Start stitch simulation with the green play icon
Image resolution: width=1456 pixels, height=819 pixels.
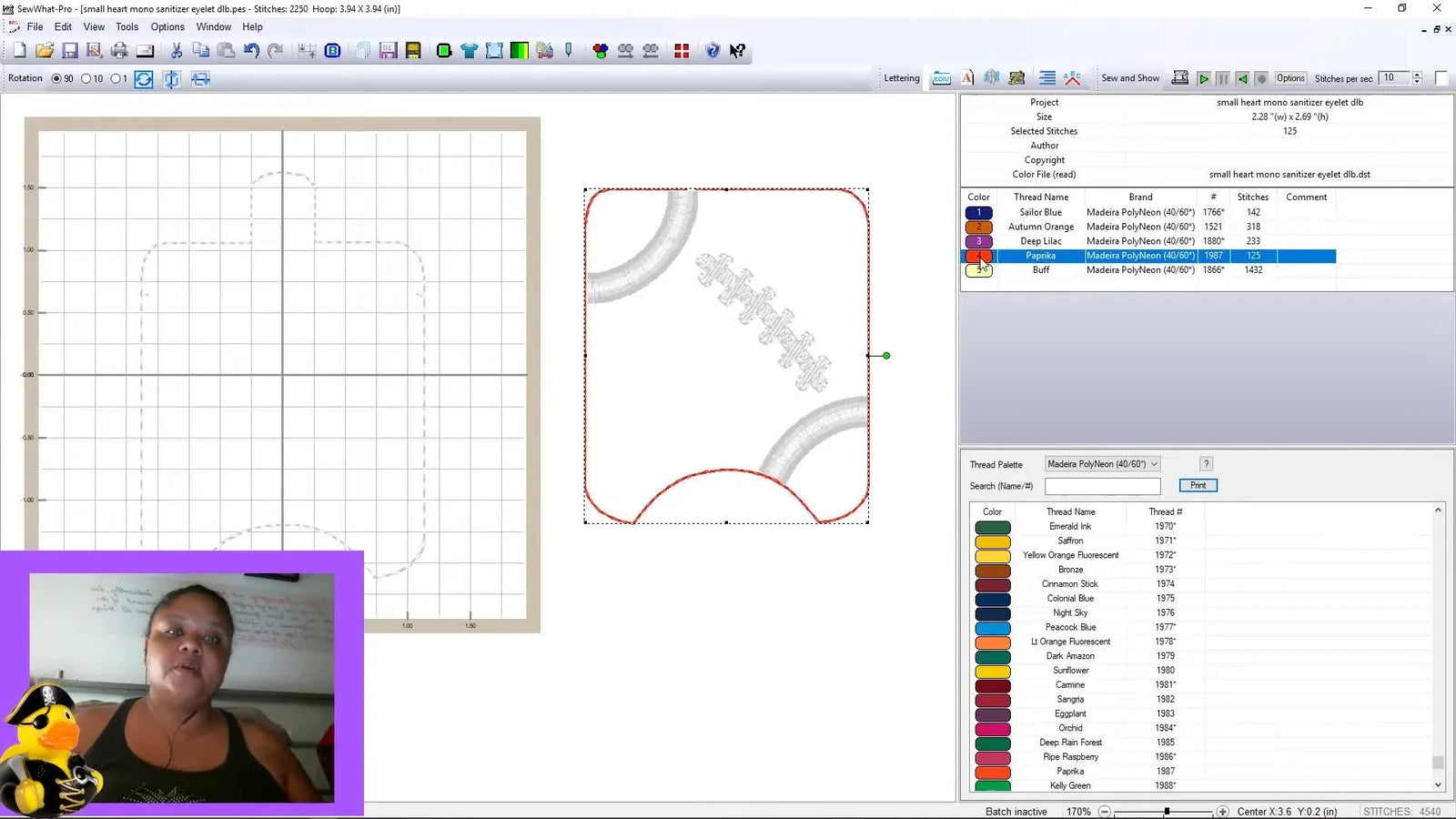pyautogui.click(x=1203, y=78)
